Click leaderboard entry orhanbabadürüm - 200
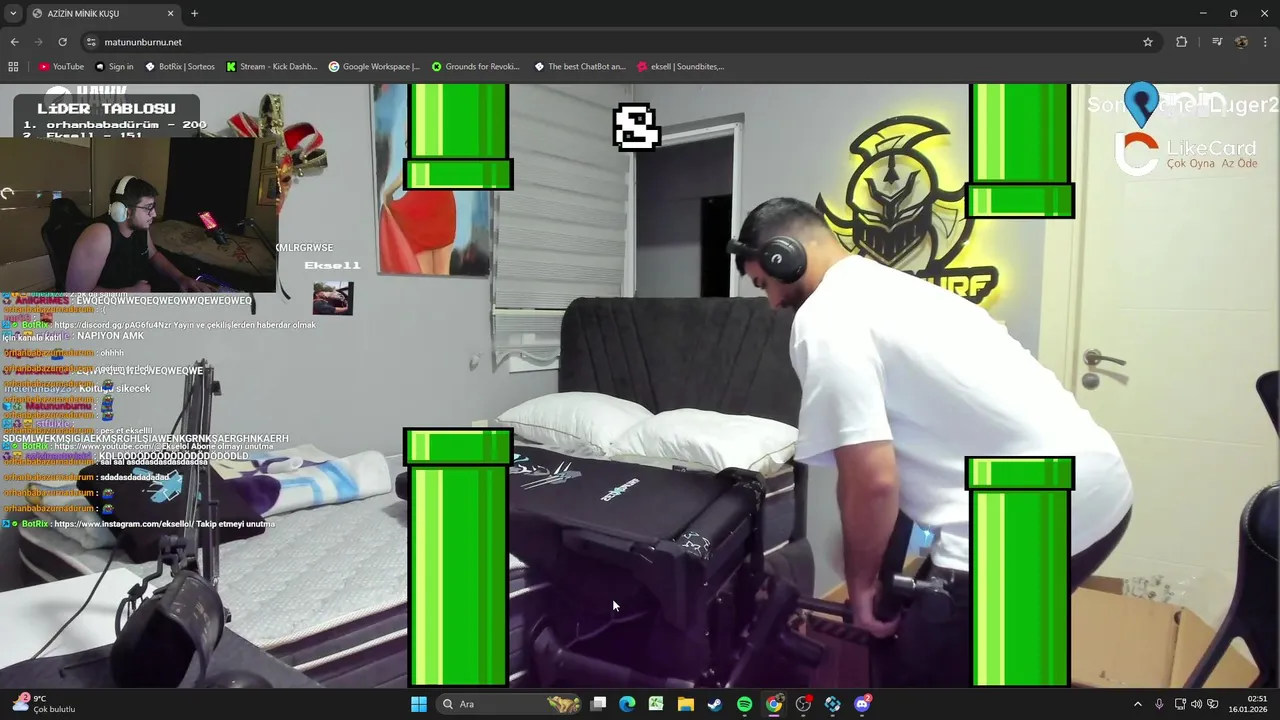Viewport: 1280px width, 720px height. click(115, 125)
